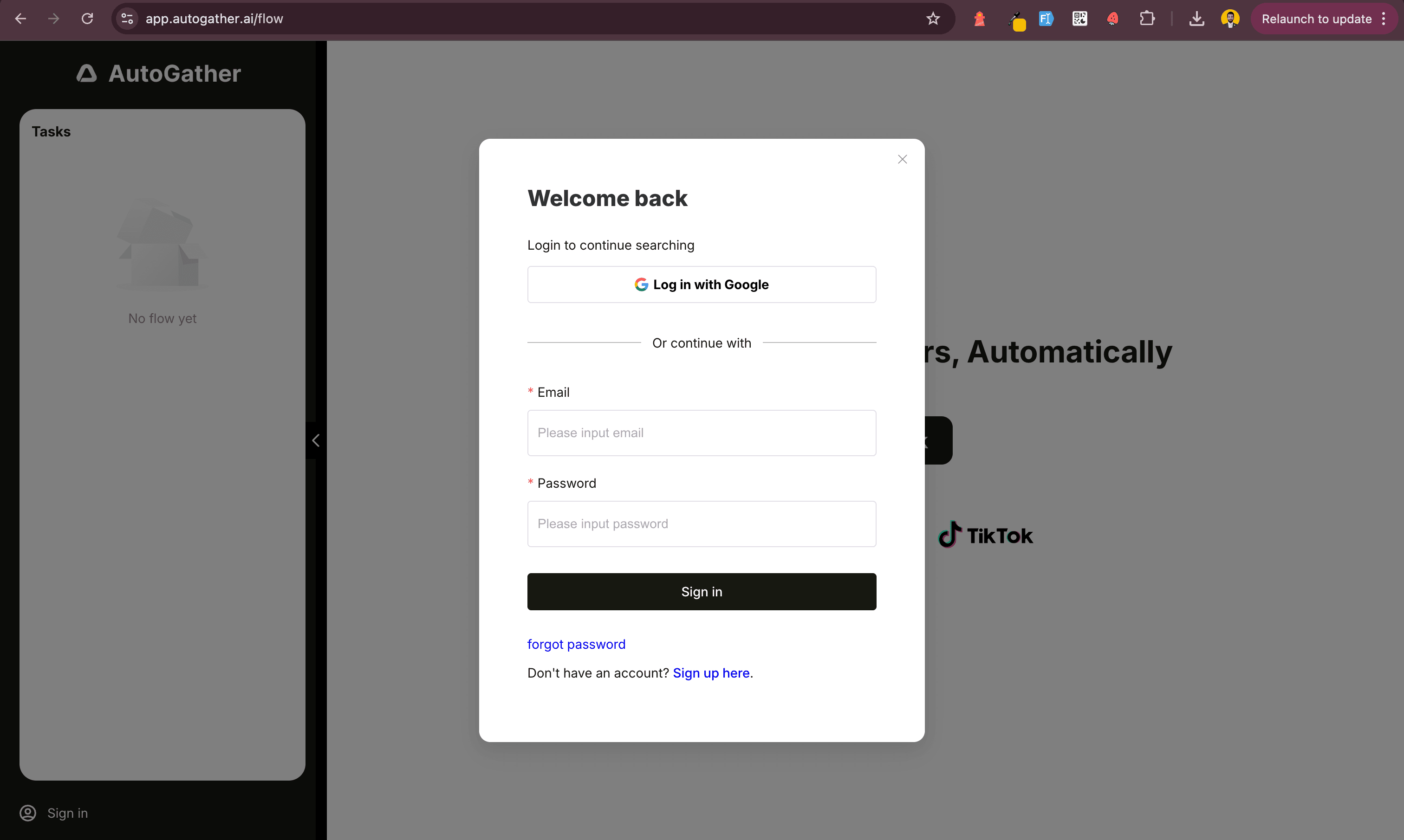Viewport: 1404px width, 840px height.
Task: Open the browser Extensions puzzle icon
Action: 1147,19
